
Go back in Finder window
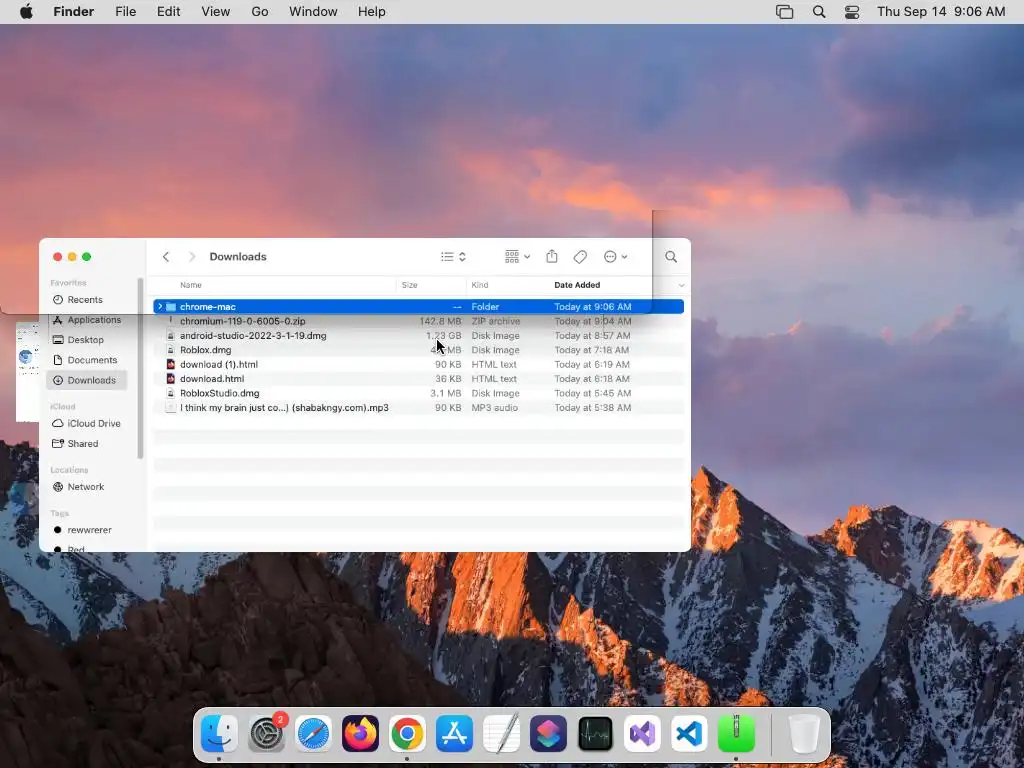coord(166,257)
